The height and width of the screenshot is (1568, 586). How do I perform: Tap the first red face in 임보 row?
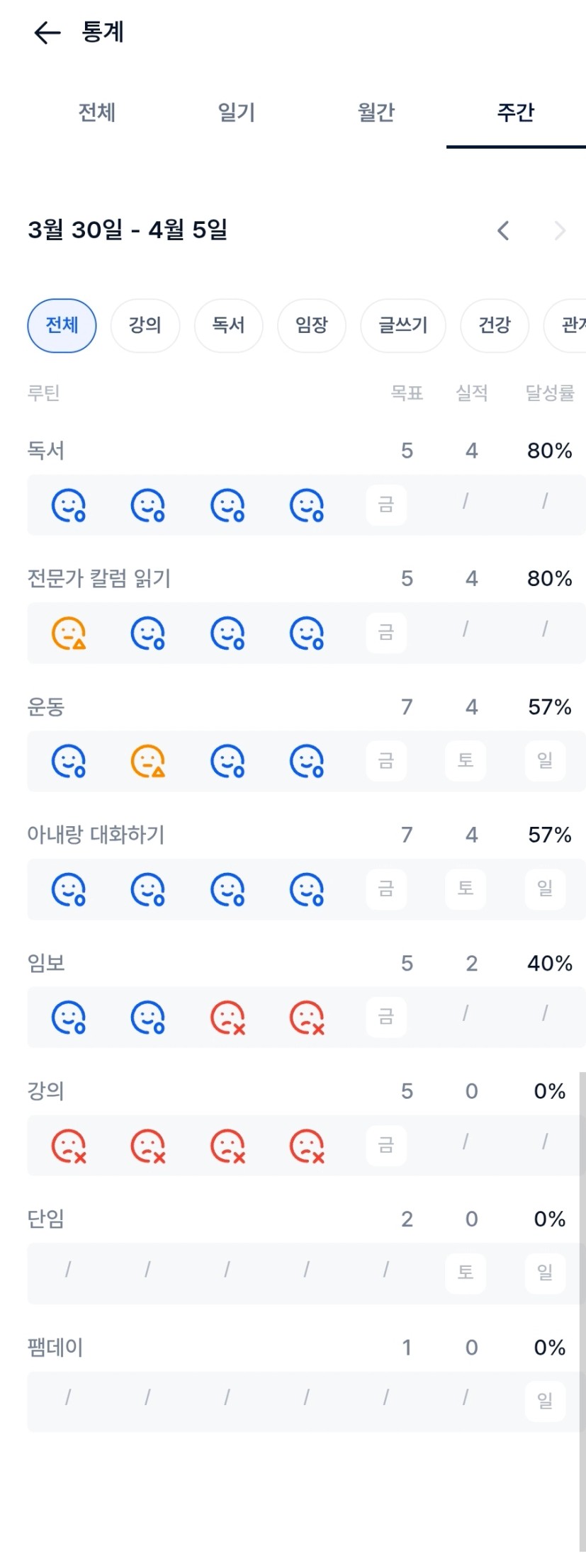[x=227, y=1017]
